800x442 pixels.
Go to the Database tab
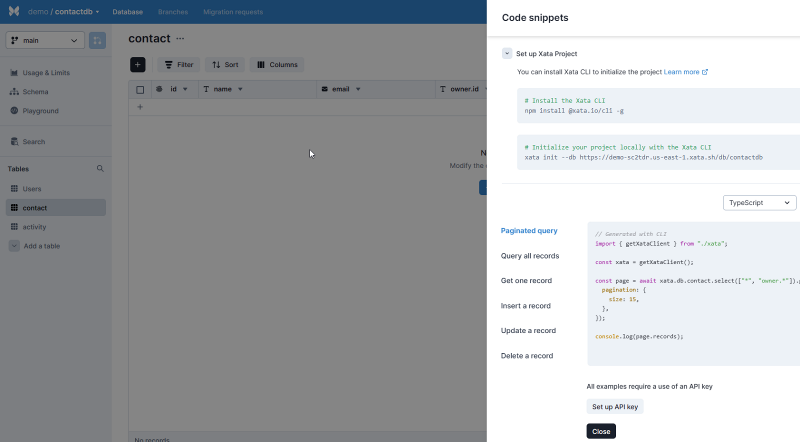pyautogui.click(x=128, y=12)
